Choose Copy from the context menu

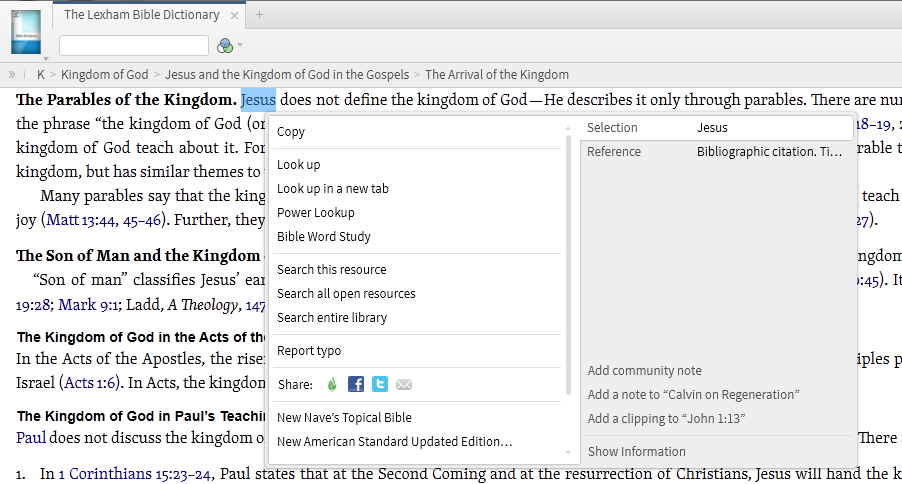[x=291, y=132]
